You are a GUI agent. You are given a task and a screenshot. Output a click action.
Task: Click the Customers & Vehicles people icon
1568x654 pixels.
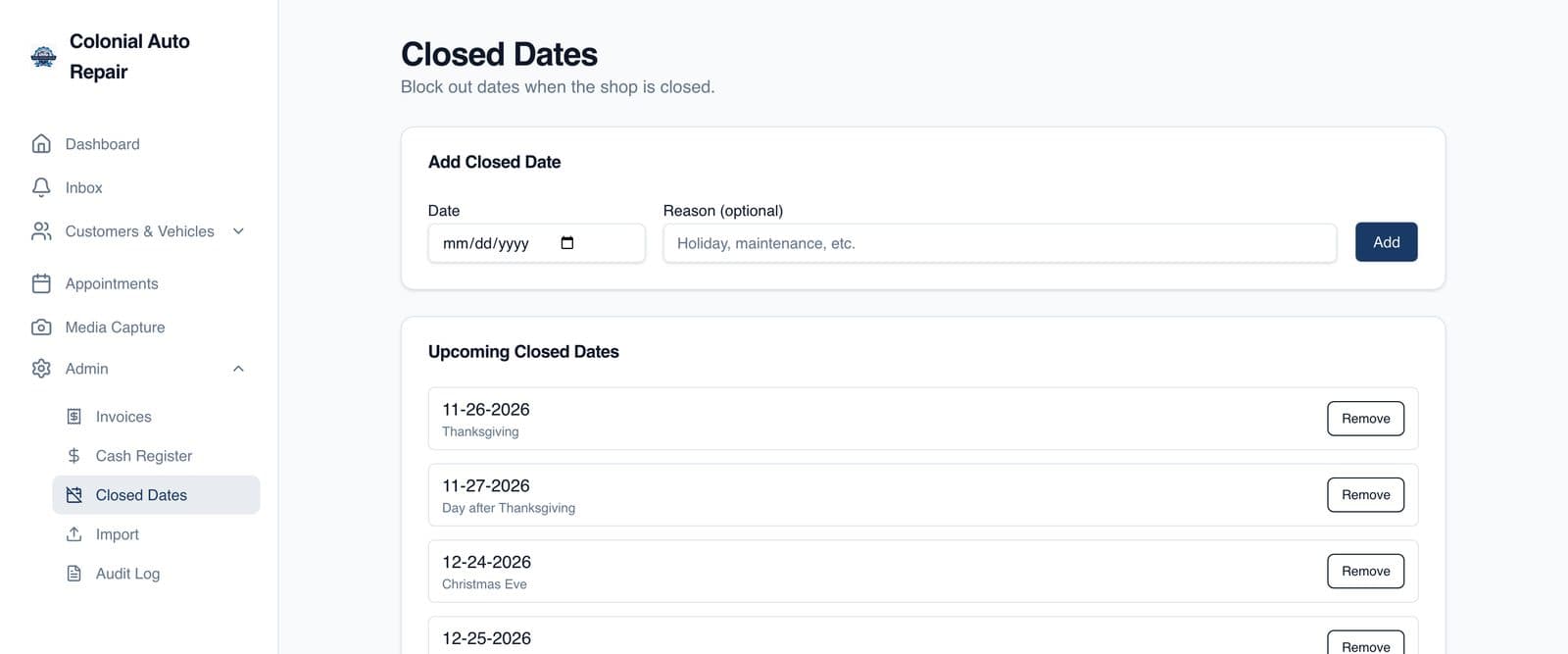41,231
